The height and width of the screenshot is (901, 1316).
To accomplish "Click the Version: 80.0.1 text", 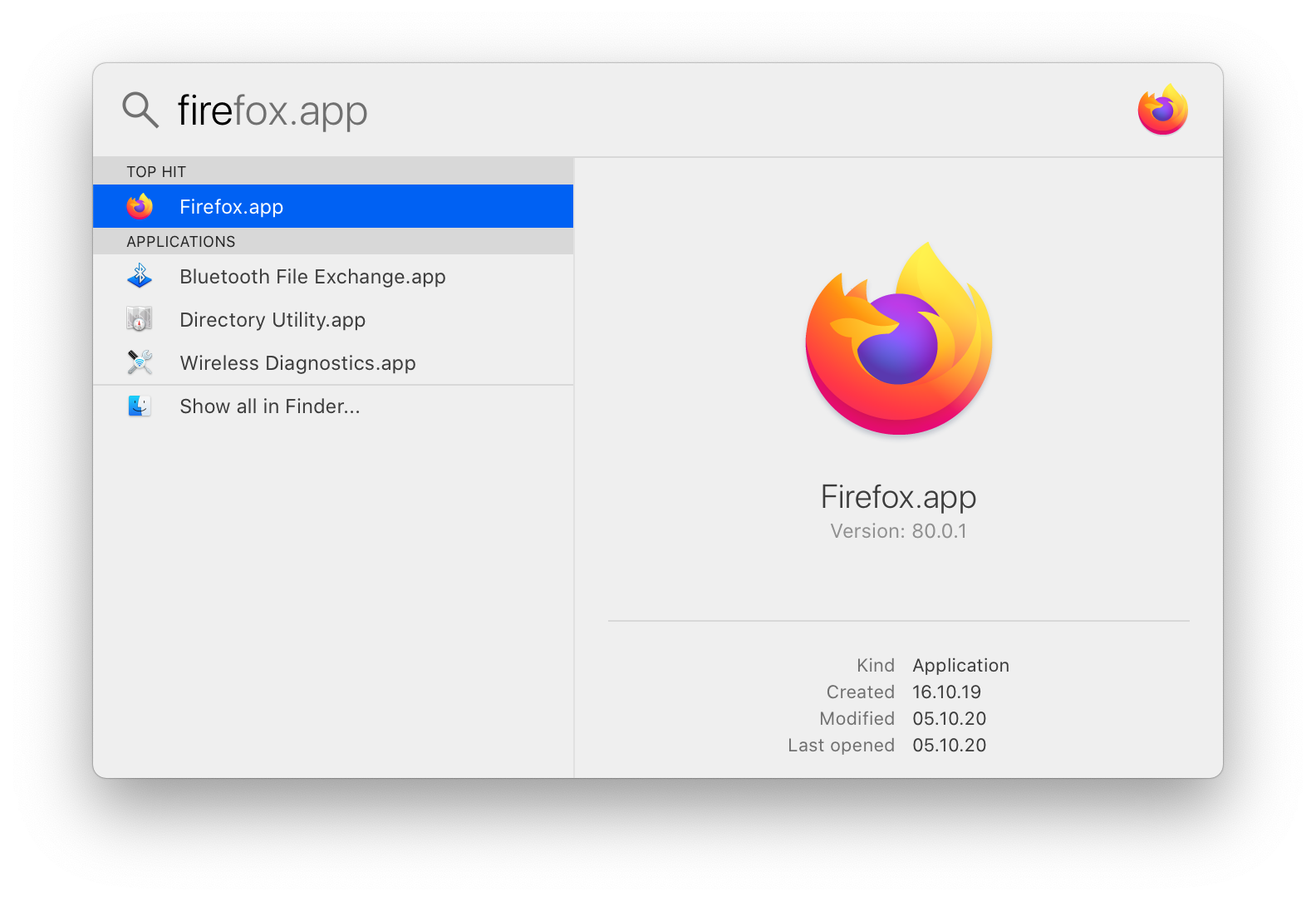I will pyautogui.click(x=898, y=531).
